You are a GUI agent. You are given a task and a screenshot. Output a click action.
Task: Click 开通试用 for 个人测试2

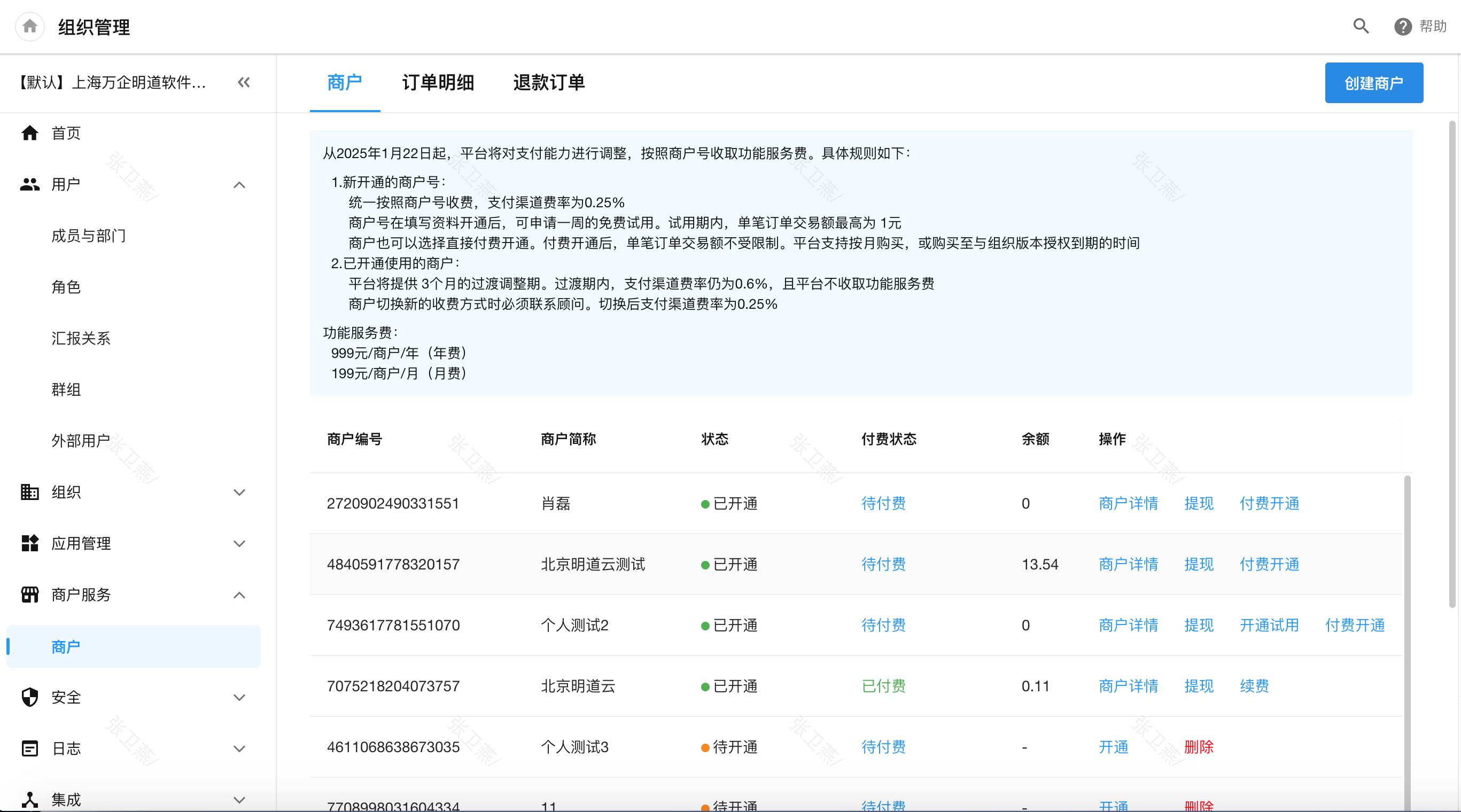(1269, 625)
